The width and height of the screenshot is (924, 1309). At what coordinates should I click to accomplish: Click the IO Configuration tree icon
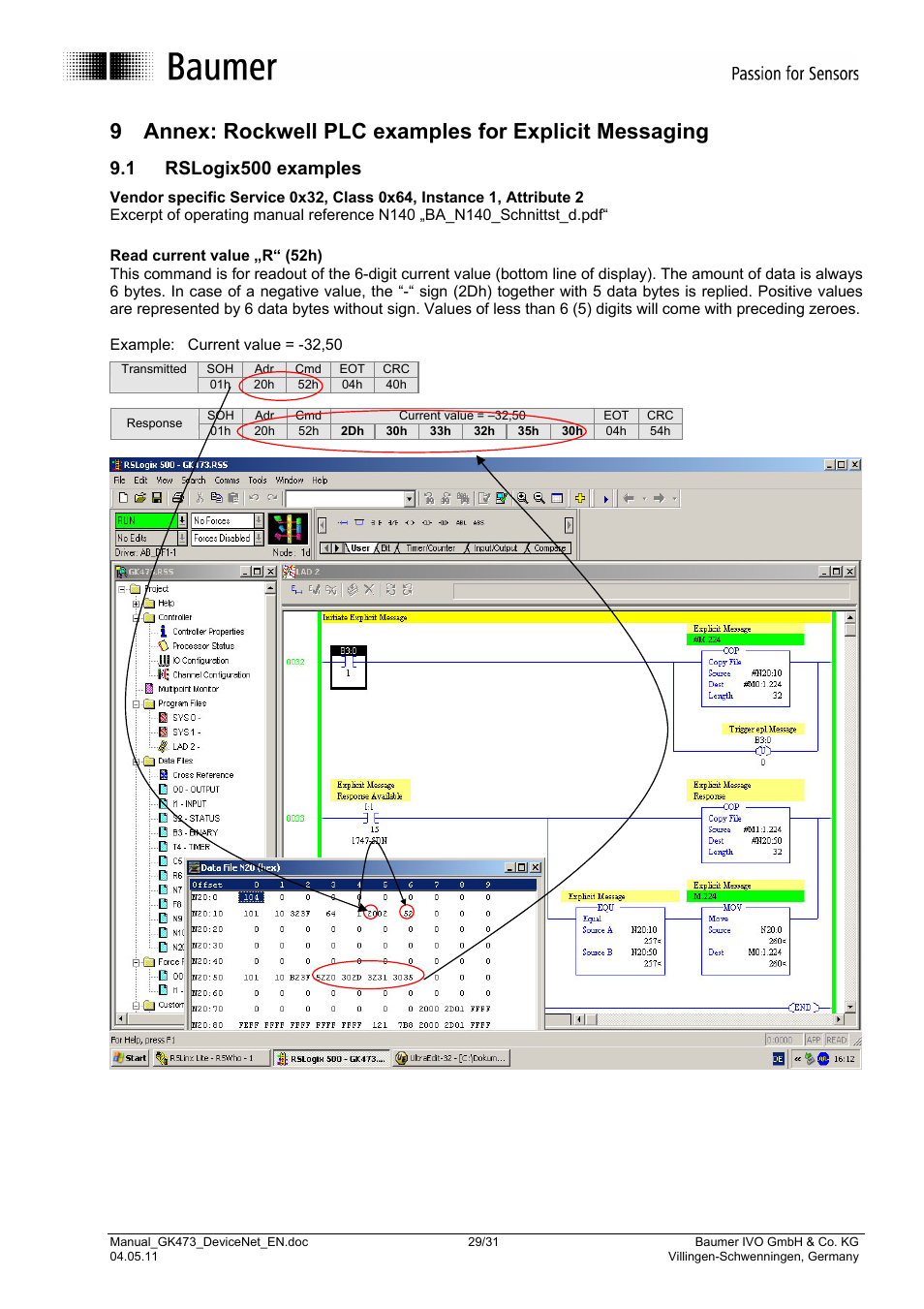(x=164, y=660)
